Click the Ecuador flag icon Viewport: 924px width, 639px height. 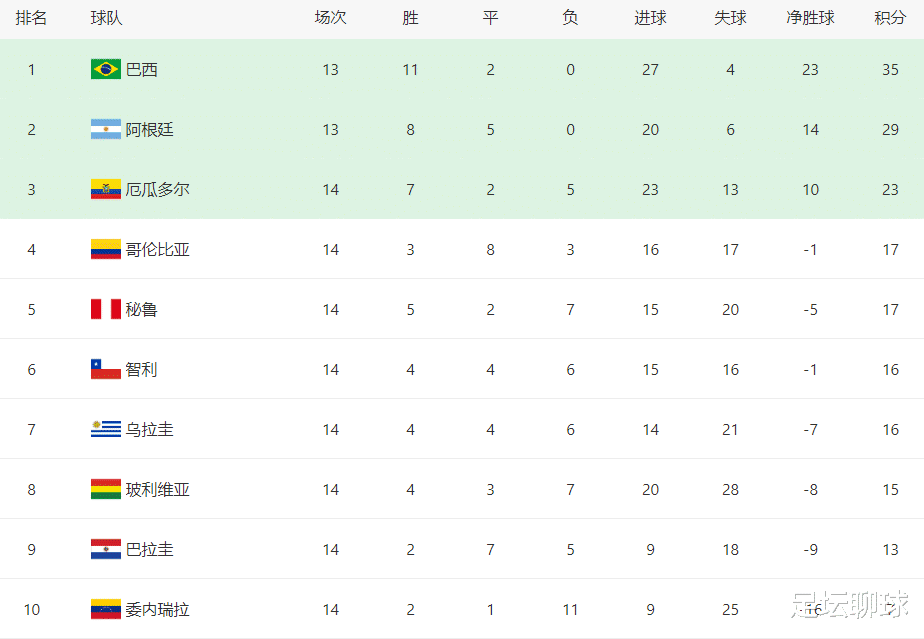coord(106,189)
